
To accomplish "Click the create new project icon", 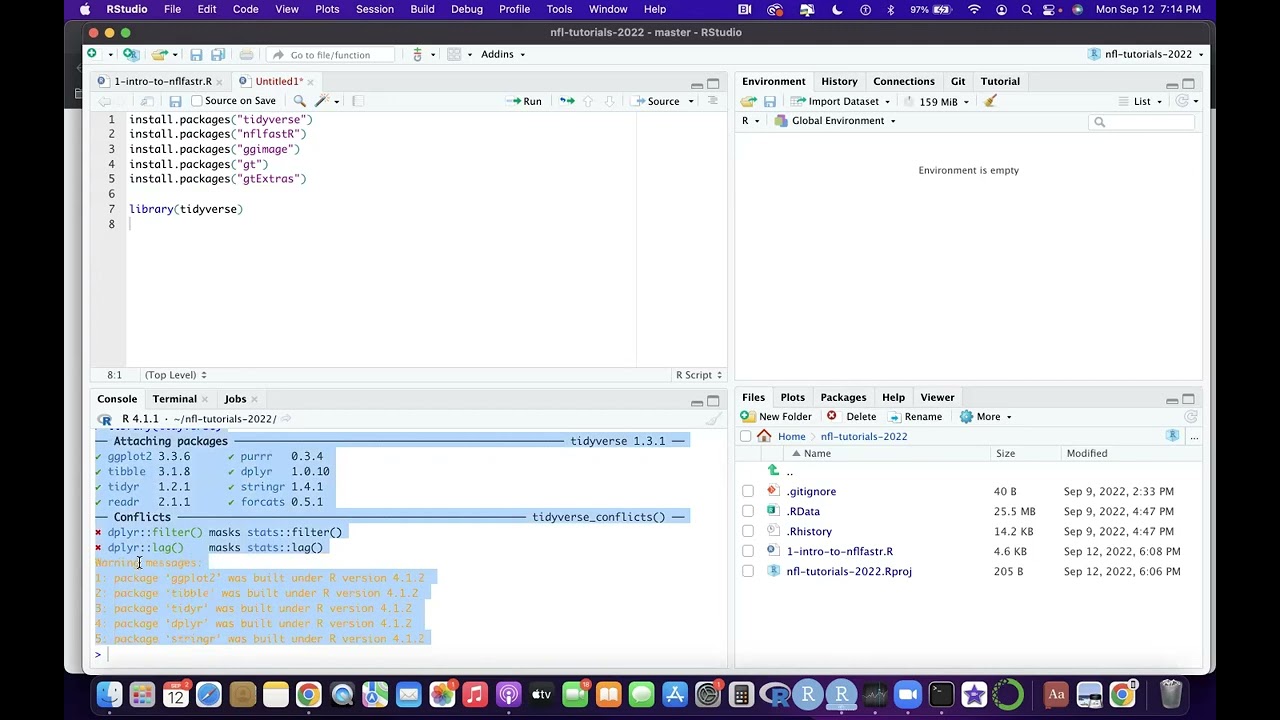I will [x=130, y=54].
